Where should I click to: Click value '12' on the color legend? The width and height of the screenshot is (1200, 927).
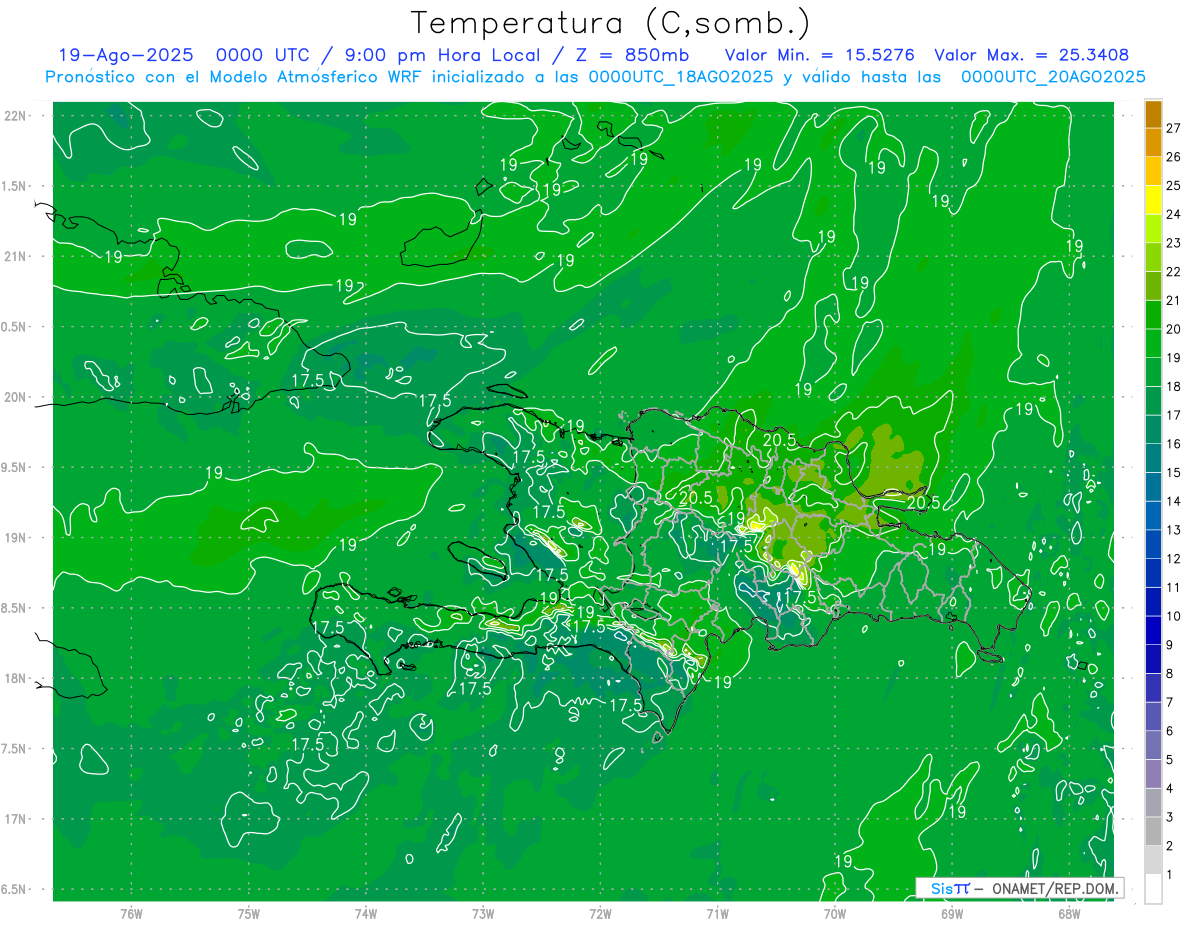click(x=1174, y=559)
